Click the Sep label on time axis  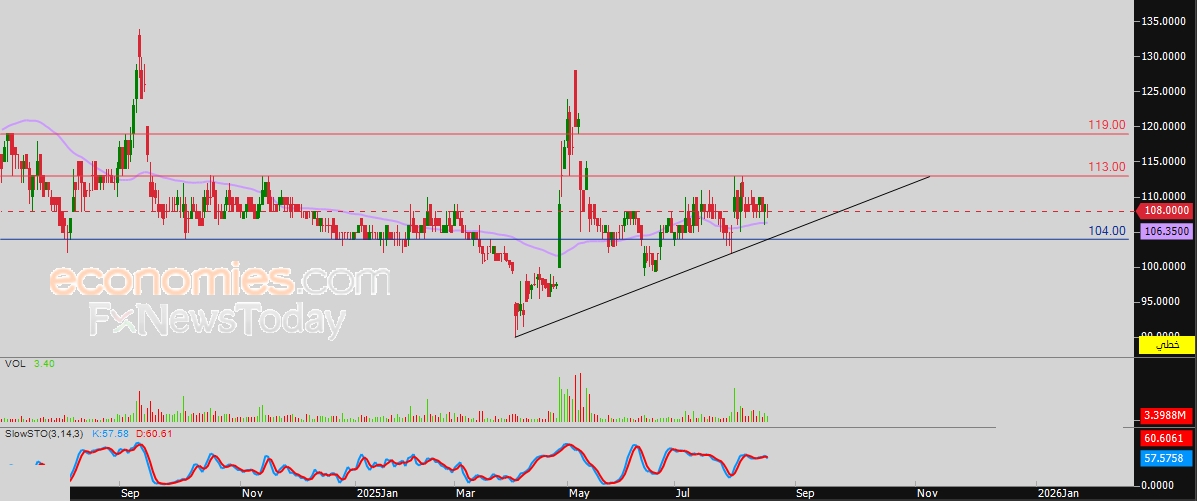tap(130, 493)
